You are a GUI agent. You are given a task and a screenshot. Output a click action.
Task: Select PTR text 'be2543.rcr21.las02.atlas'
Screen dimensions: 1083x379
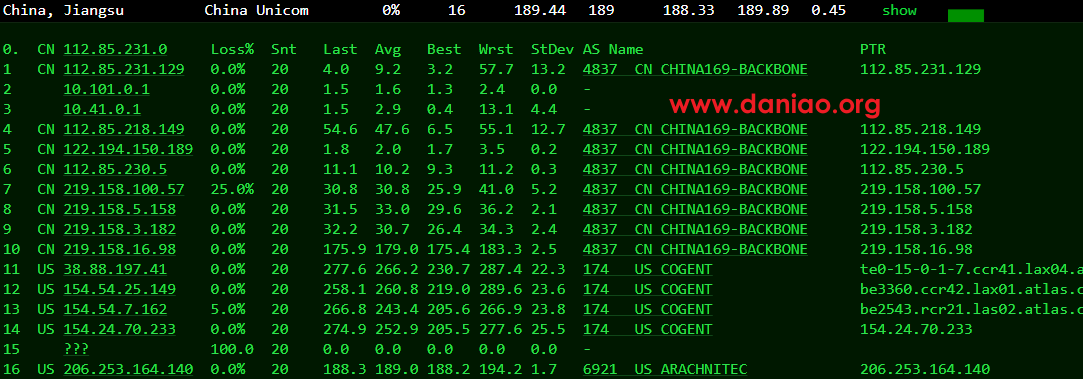964,310
